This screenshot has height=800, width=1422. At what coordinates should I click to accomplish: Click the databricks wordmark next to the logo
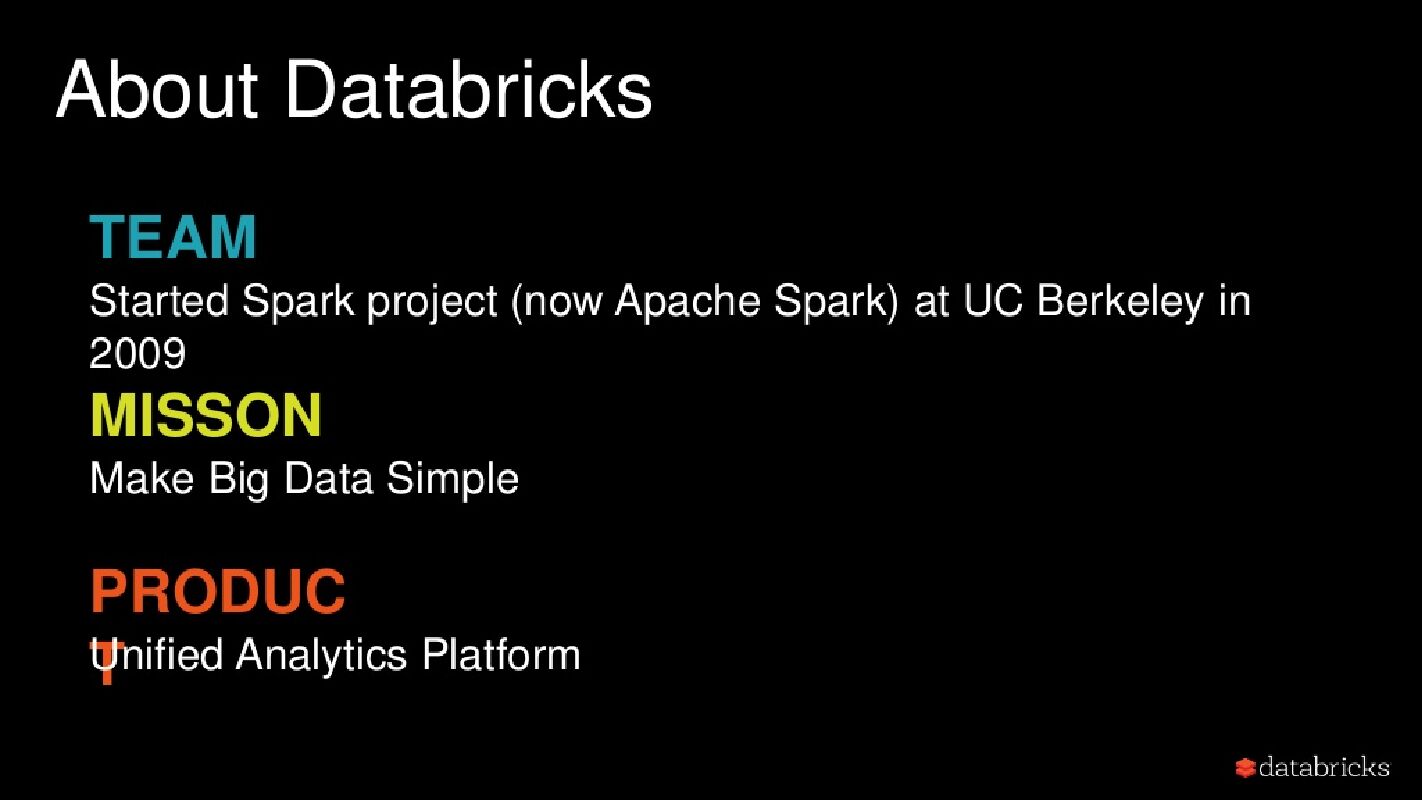point(1324,767)
